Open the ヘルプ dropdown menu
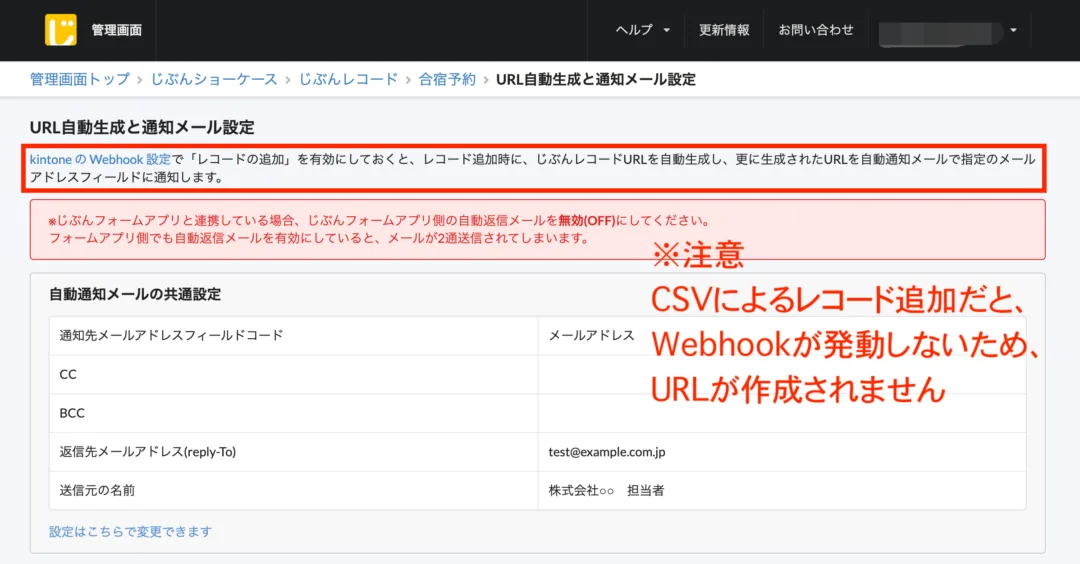The width and height of the screenshot is (1080, 564). click(642, 30)
